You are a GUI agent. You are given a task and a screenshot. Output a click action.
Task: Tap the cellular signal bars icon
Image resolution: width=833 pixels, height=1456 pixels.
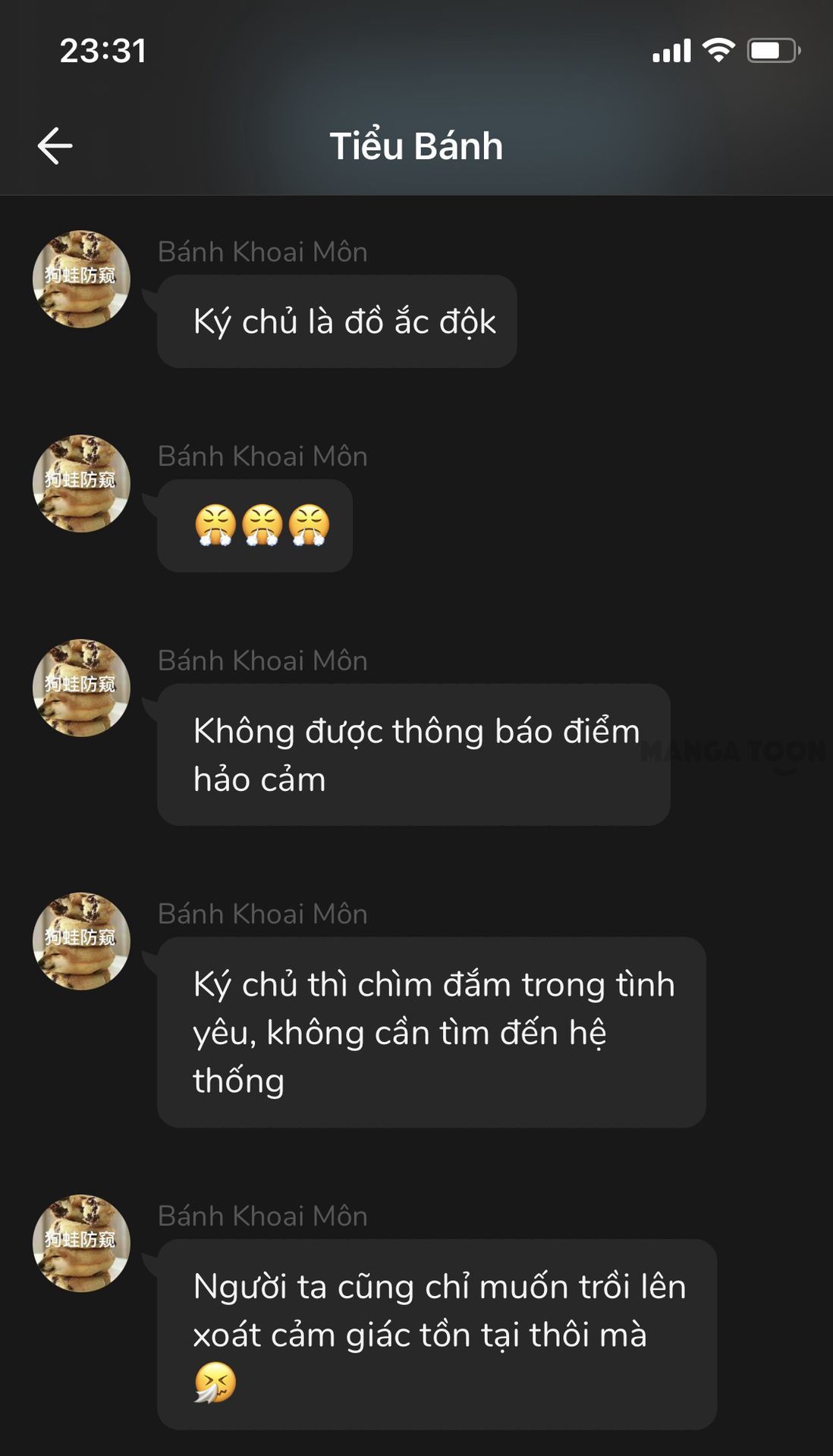(x=672, y=51)
